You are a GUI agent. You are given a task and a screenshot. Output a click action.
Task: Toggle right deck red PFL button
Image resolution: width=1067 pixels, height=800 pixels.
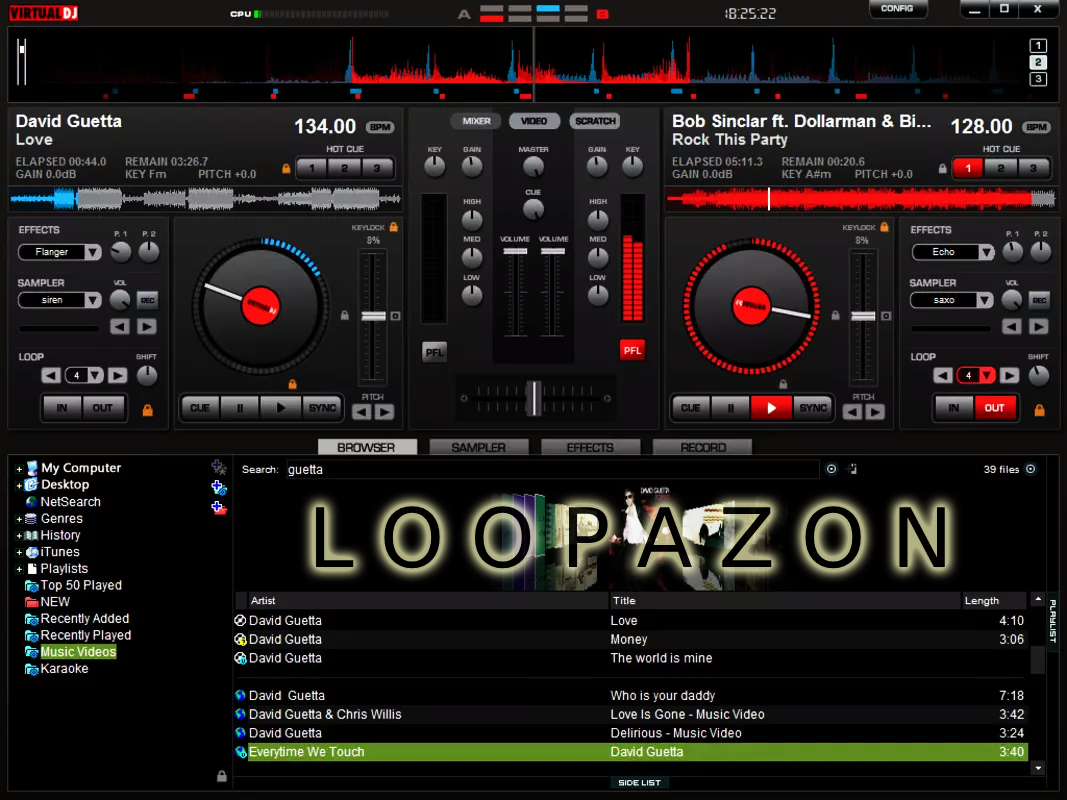[632, 350]
